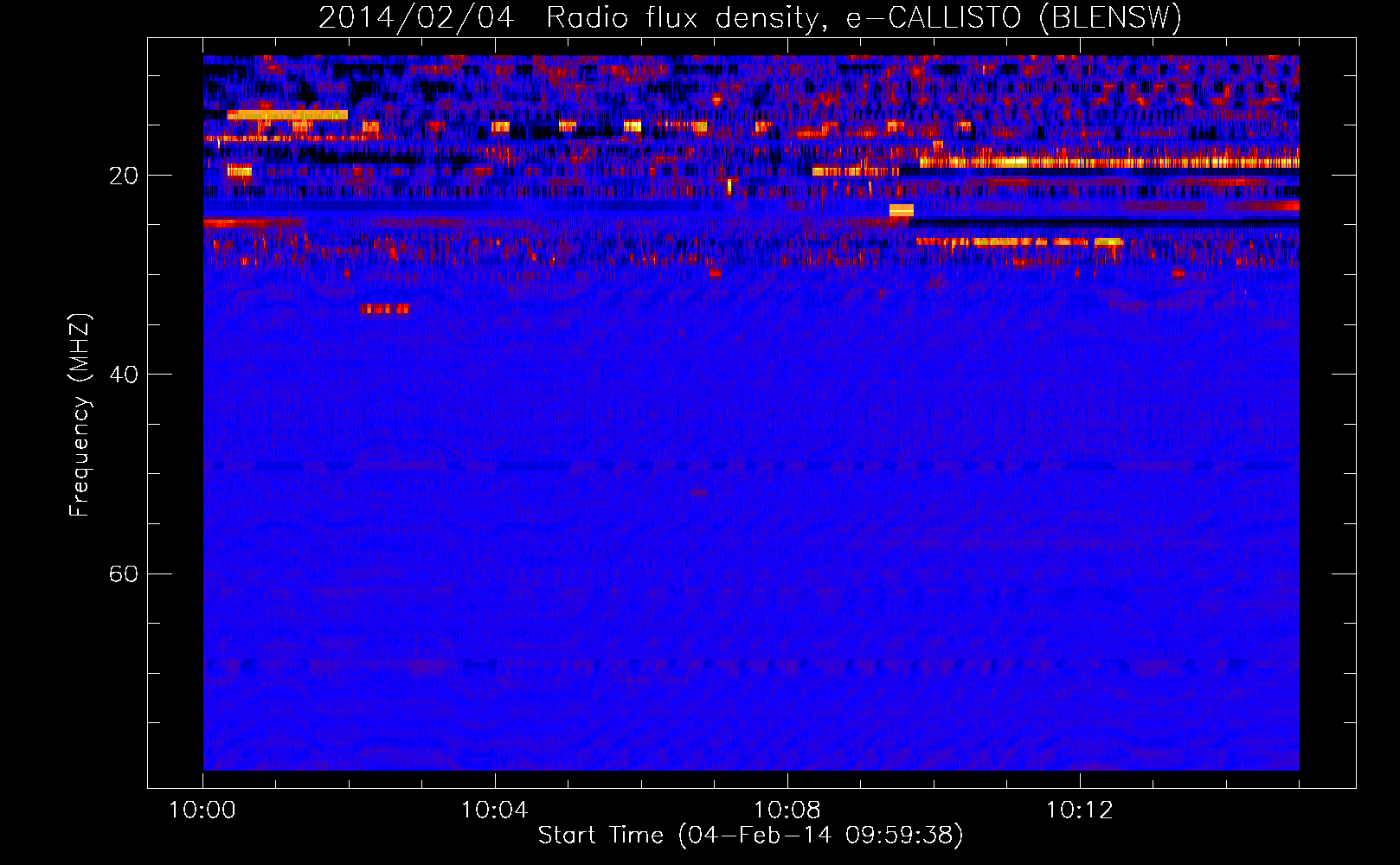
Task: Click the "10:12" time tick label
Action: point(1080,811)
